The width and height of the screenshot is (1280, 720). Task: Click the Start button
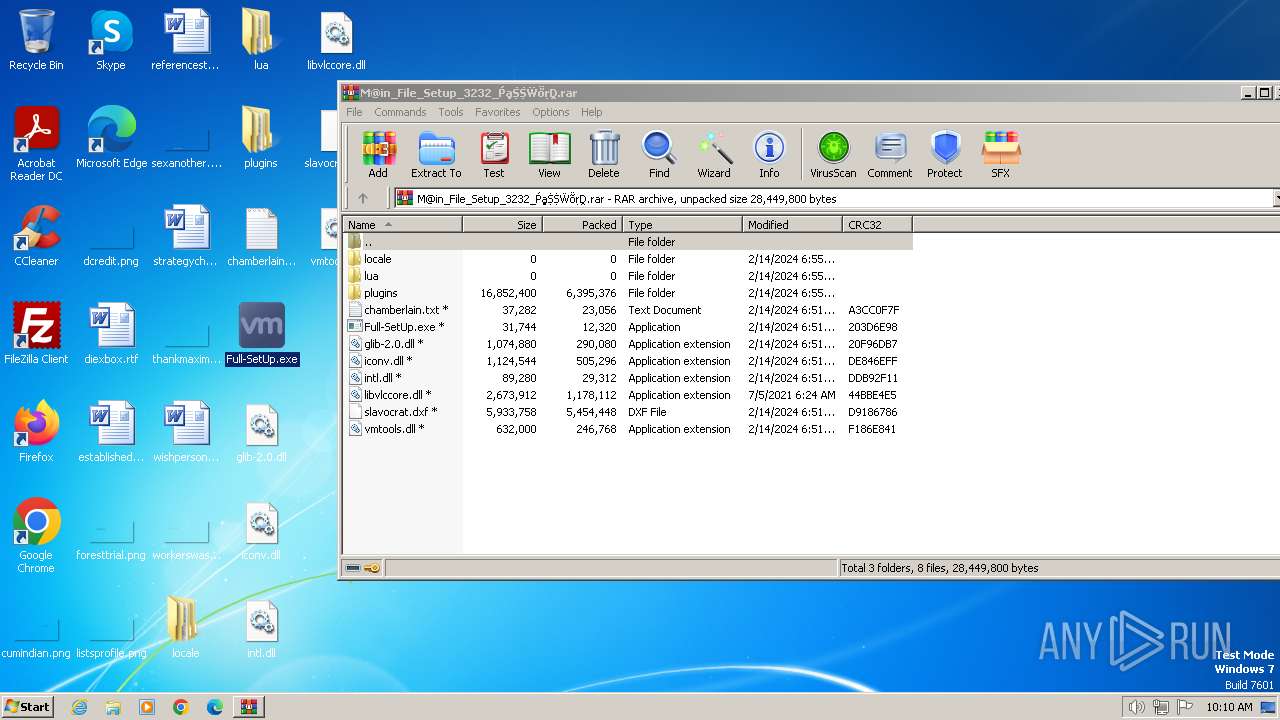point(28,706)
